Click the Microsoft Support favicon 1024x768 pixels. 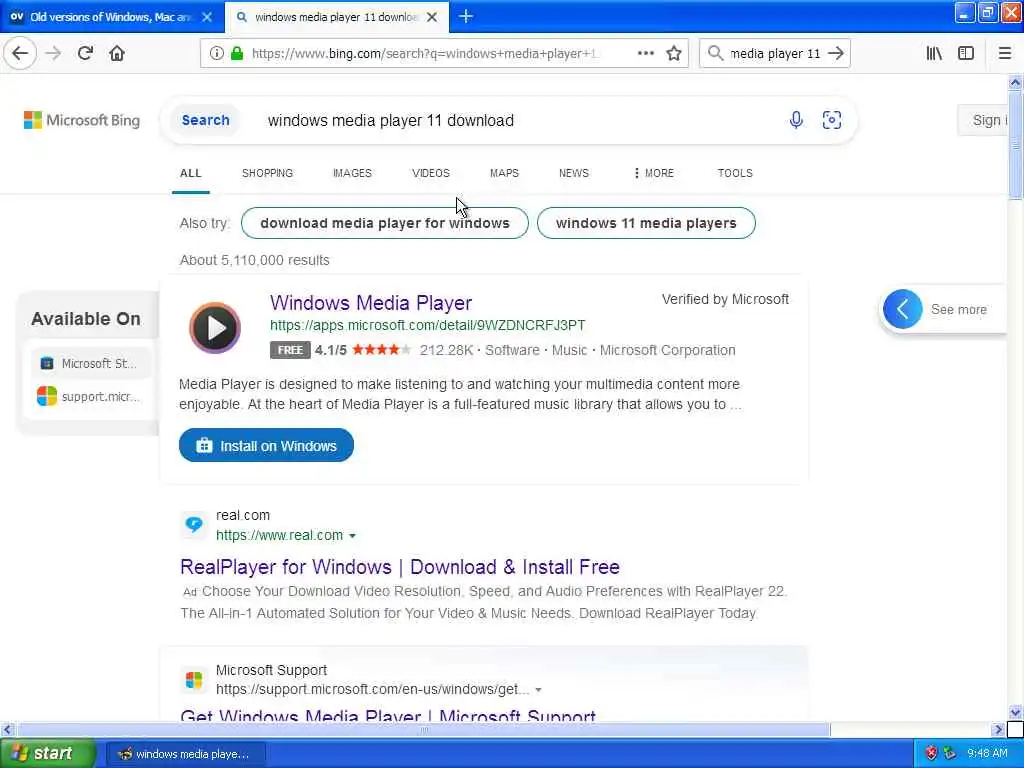(x=194, y=680)
